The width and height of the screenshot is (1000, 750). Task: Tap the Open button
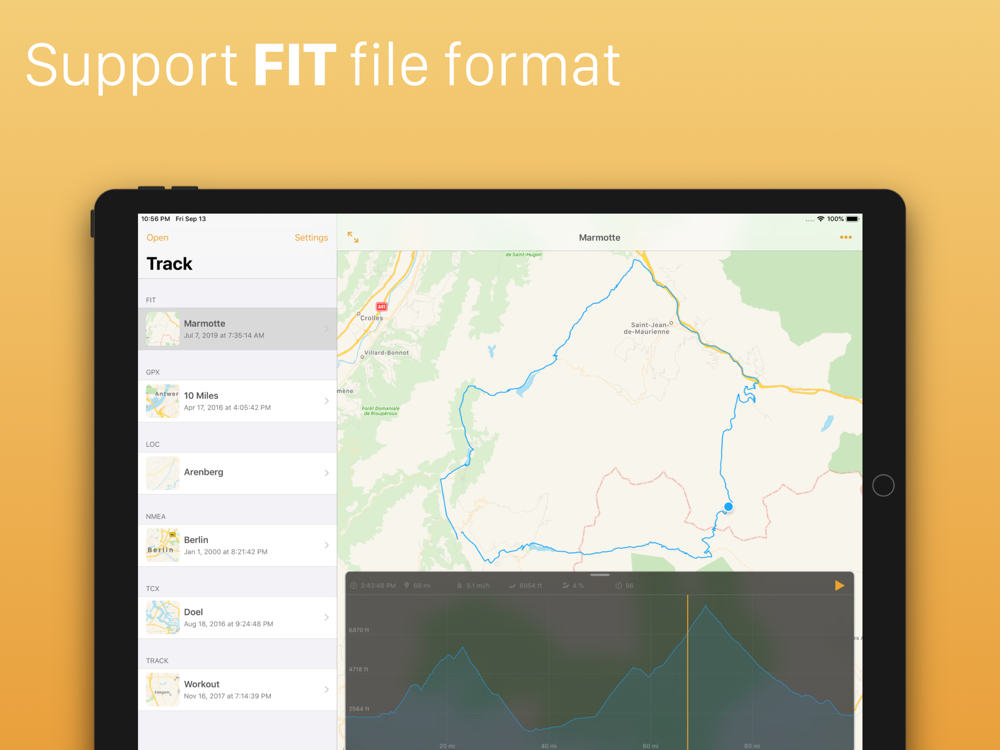point(158,237)
